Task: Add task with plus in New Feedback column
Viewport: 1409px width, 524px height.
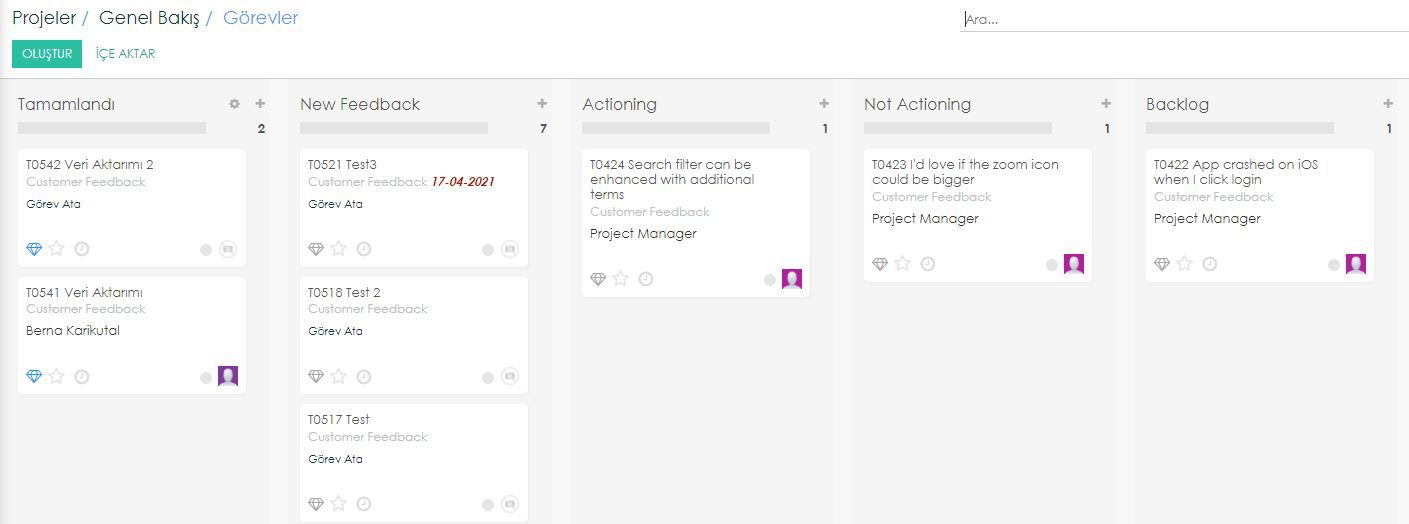Action: pyautogui.click(x=542, y=104)
